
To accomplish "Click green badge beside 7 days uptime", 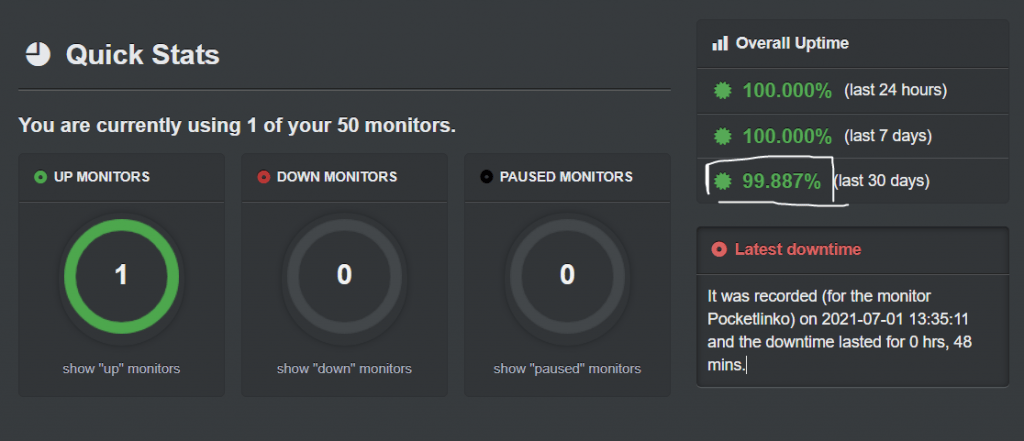I will pos(722,136).
